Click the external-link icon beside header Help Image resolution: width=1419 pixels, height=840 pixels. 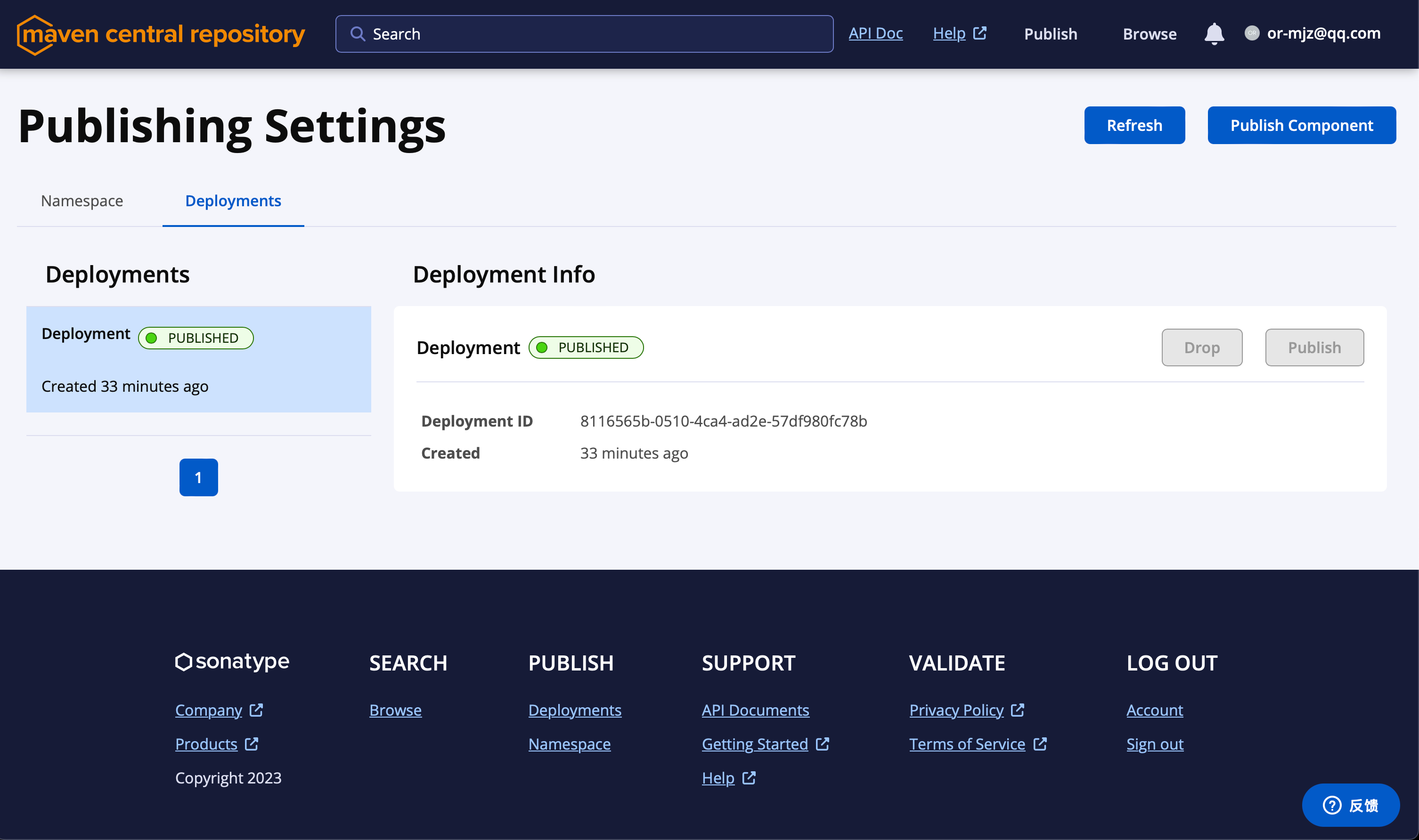click(x=980, y=33)
